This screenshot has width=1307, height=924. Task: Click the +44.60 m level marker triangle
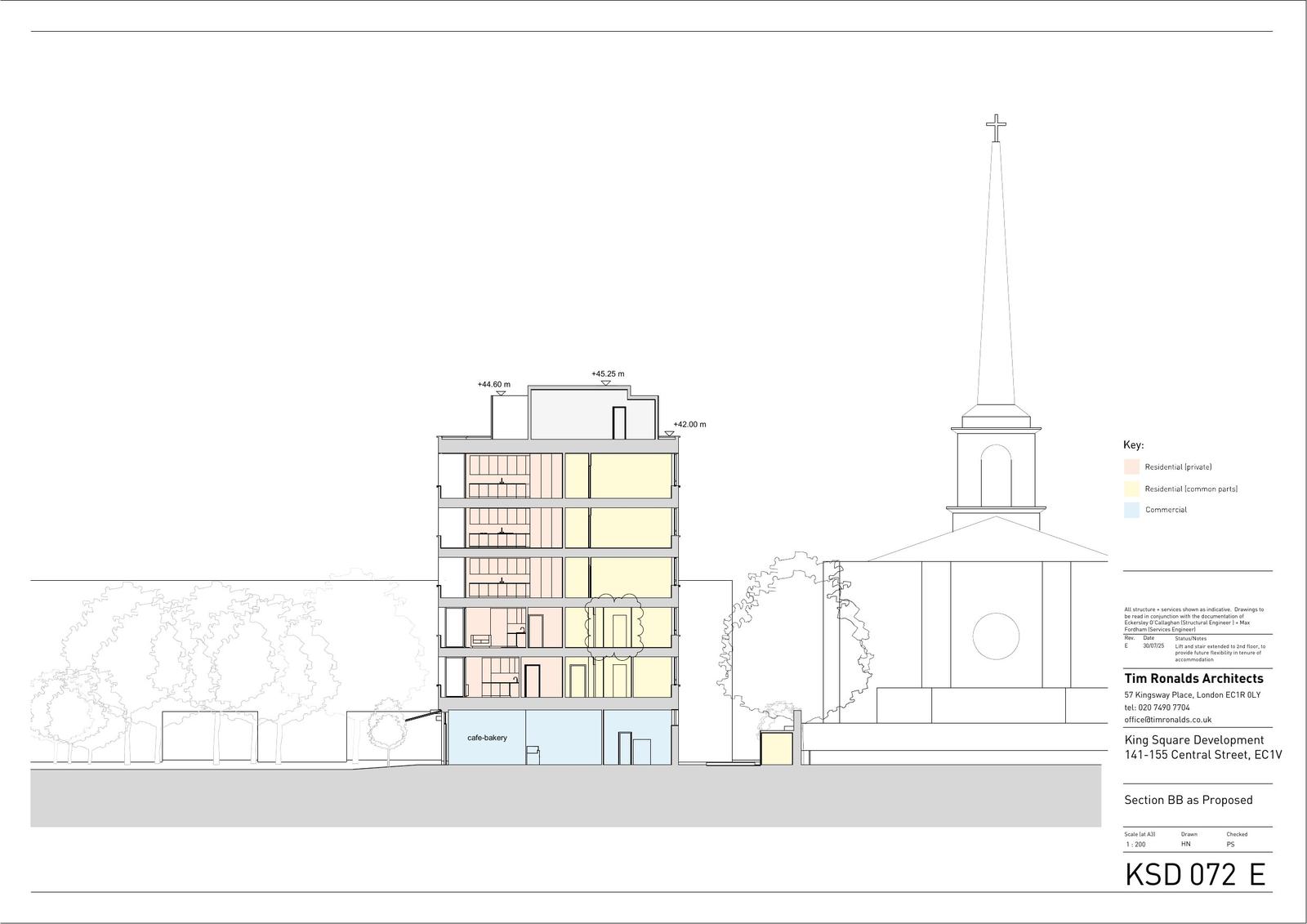pos(500,393)
